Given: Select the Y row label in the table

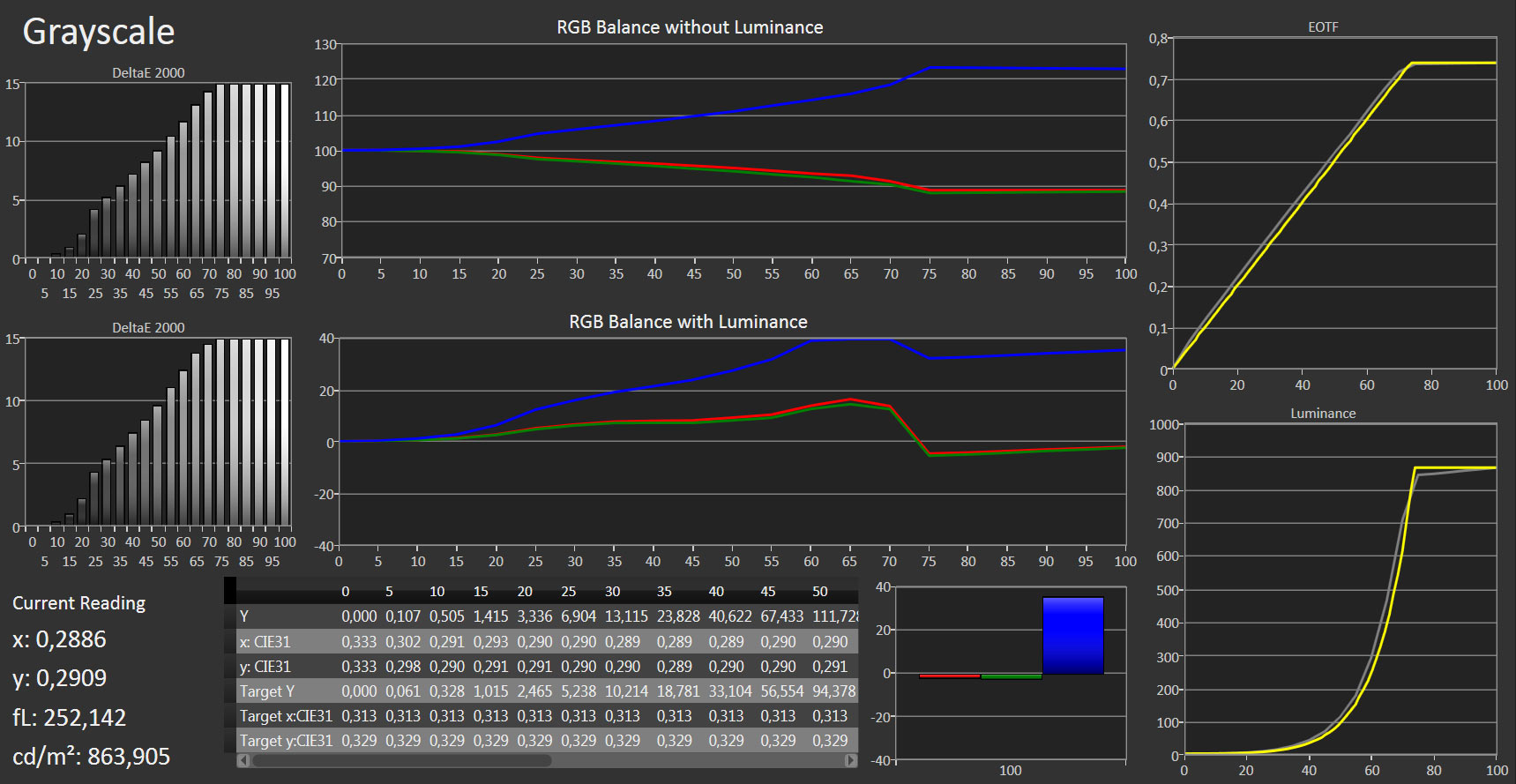Looking at the screenshot, I should point(244,616).
